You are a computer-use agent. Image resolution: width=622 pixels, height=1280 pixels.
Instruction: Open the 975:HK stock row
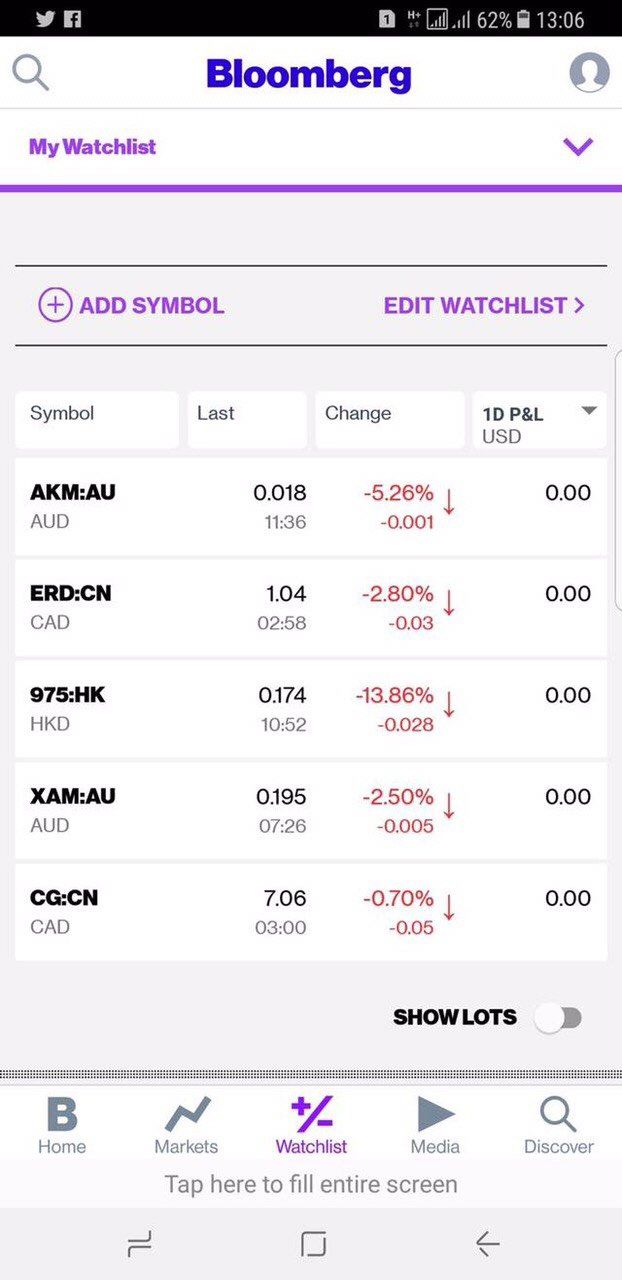pos(311,709)
